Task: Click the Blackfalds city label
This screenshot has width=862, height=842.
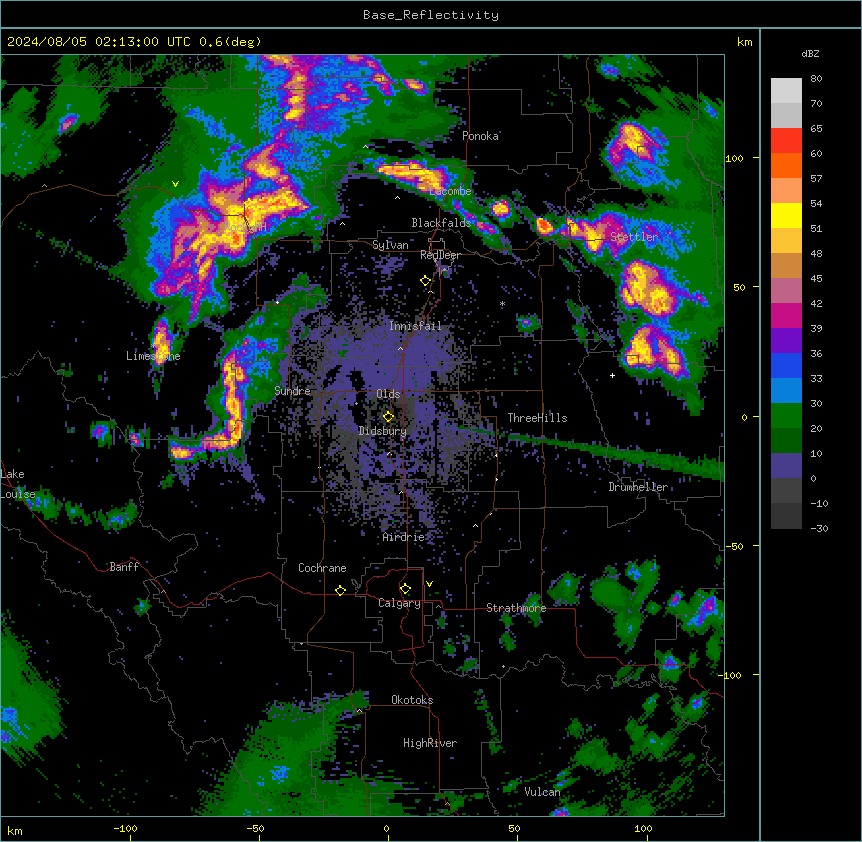Action: click(441, 223)
